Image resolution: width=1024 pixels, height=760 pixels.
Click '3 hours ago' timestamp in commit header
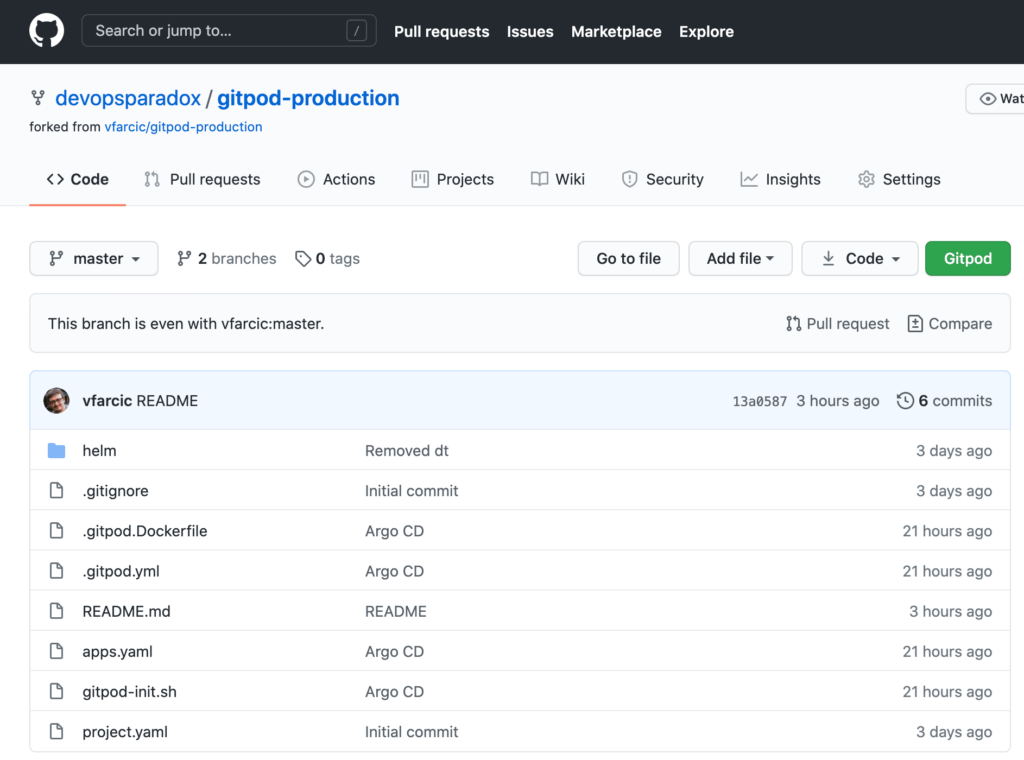point(838,401)
